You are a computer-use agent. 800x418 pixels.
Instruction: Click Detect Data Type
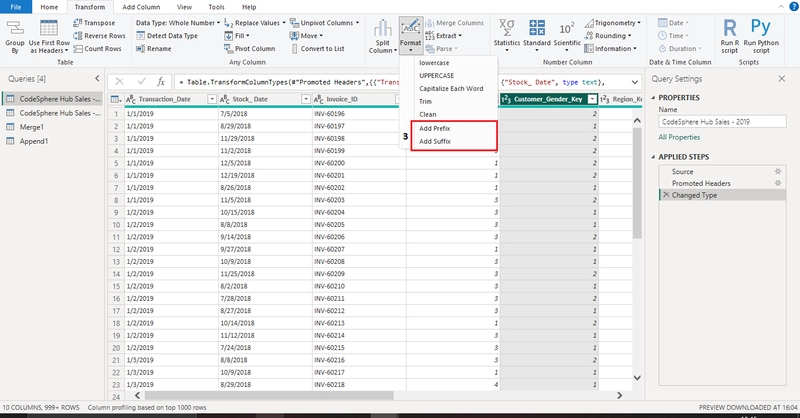167,36
